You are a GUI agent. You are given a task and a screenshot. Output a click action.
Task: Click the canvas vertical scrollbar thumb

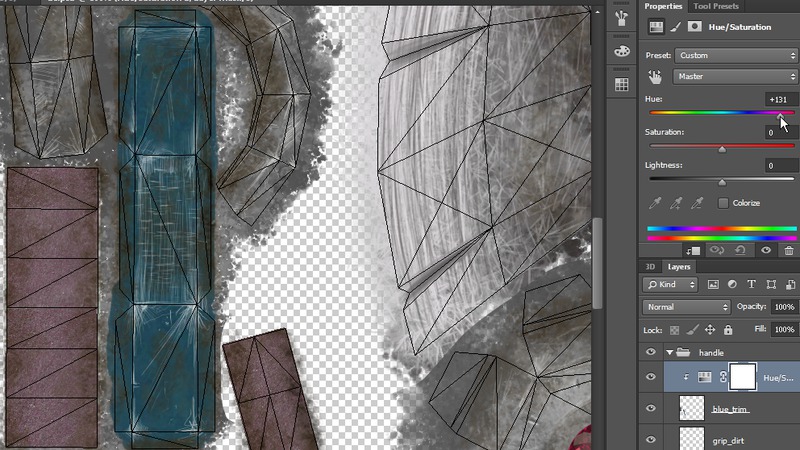(x=597, y=263)
